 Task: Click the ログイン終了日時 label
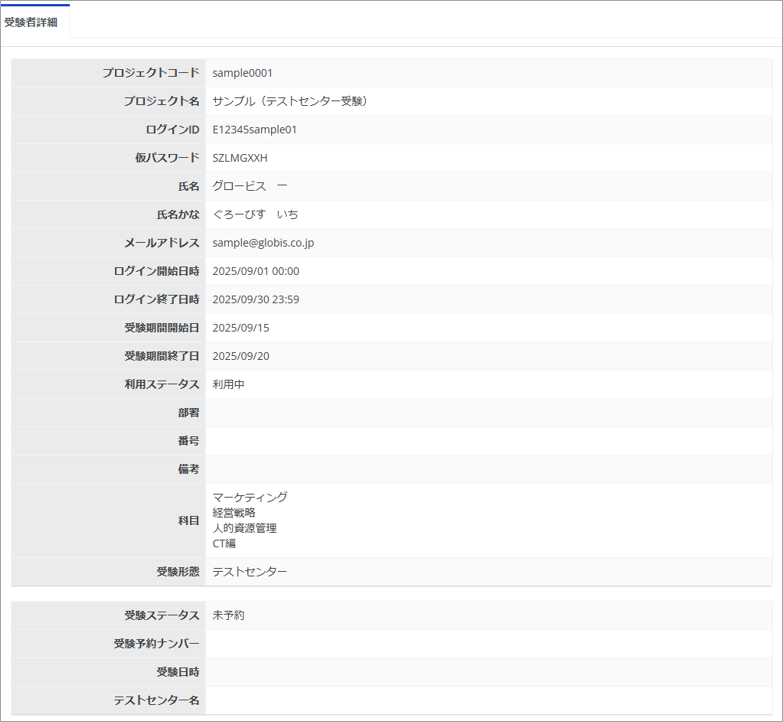[x=156, y=300]
